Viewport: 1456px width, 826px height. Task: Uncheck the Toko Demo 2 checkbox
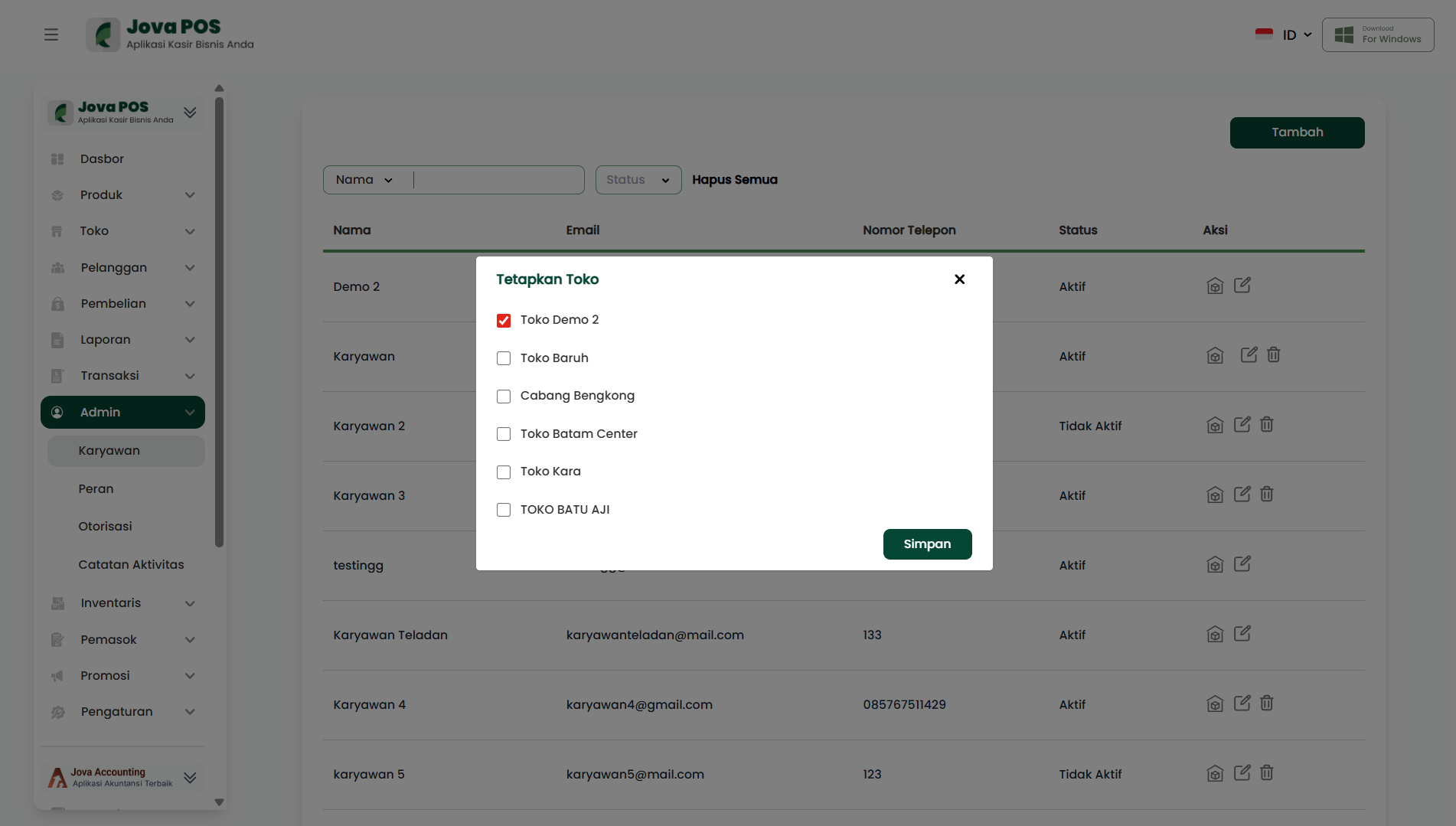click(x=504, y=321)
